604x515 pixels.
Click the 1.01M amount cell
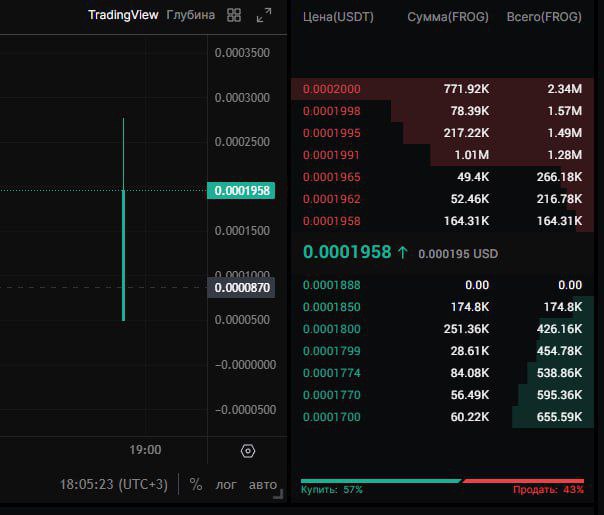[471, 155]
